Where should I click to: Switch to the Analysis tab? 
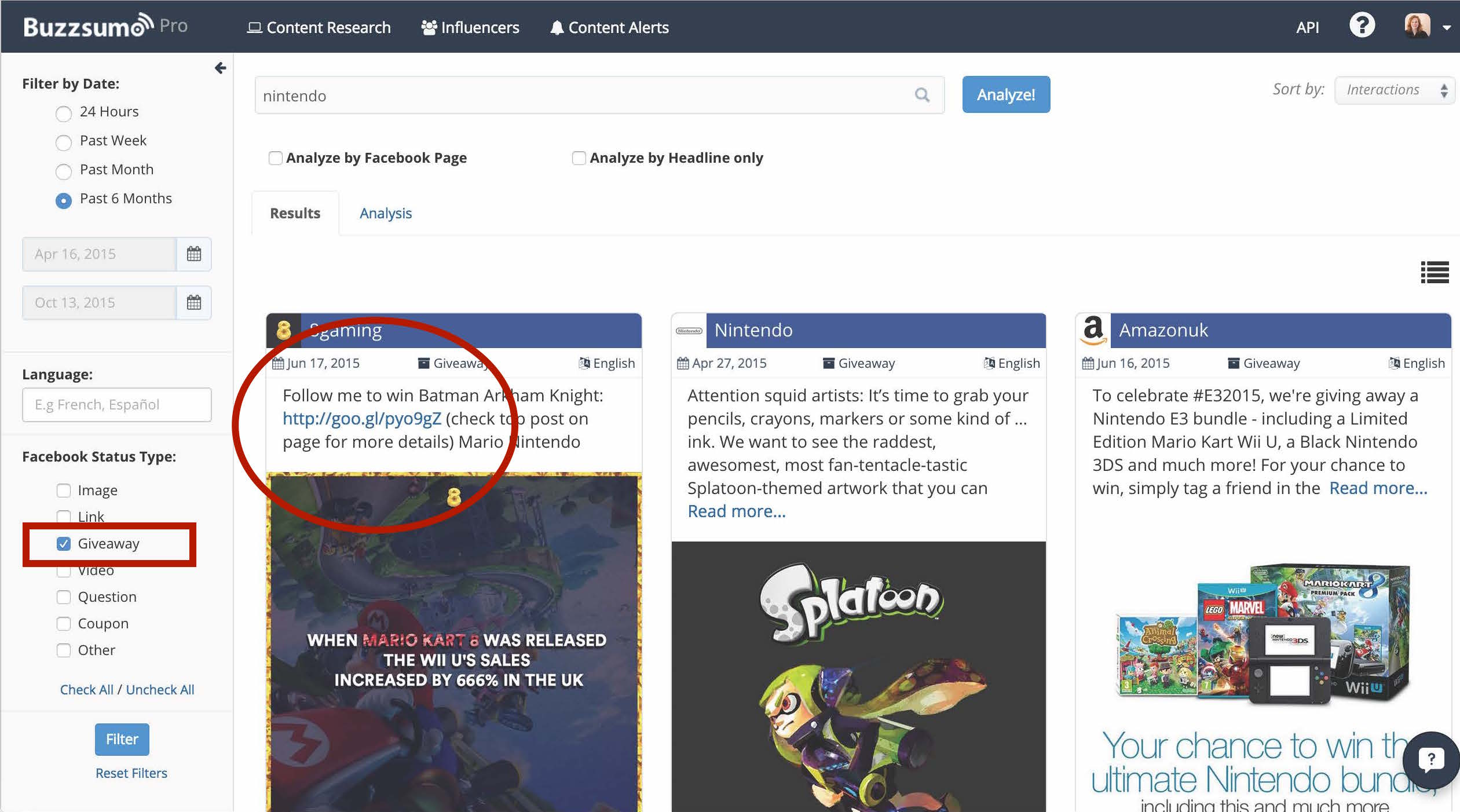pyautogui.click(x=386, y=213)
